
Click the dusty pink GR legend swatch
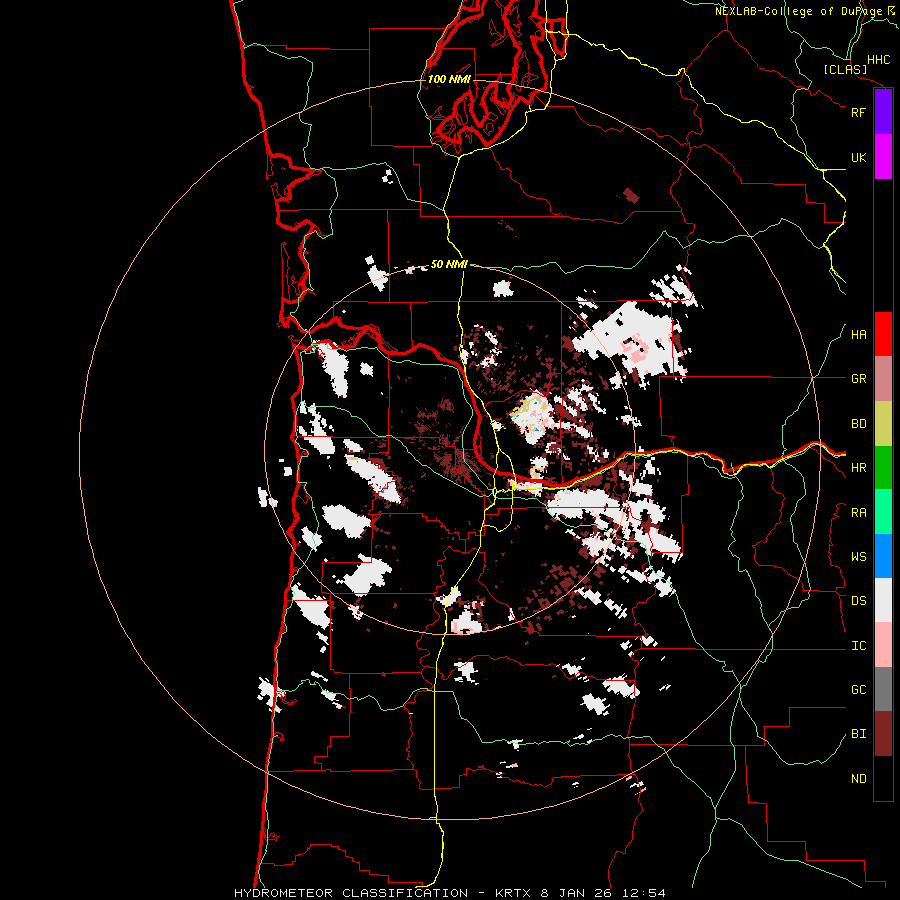[883, 379]
